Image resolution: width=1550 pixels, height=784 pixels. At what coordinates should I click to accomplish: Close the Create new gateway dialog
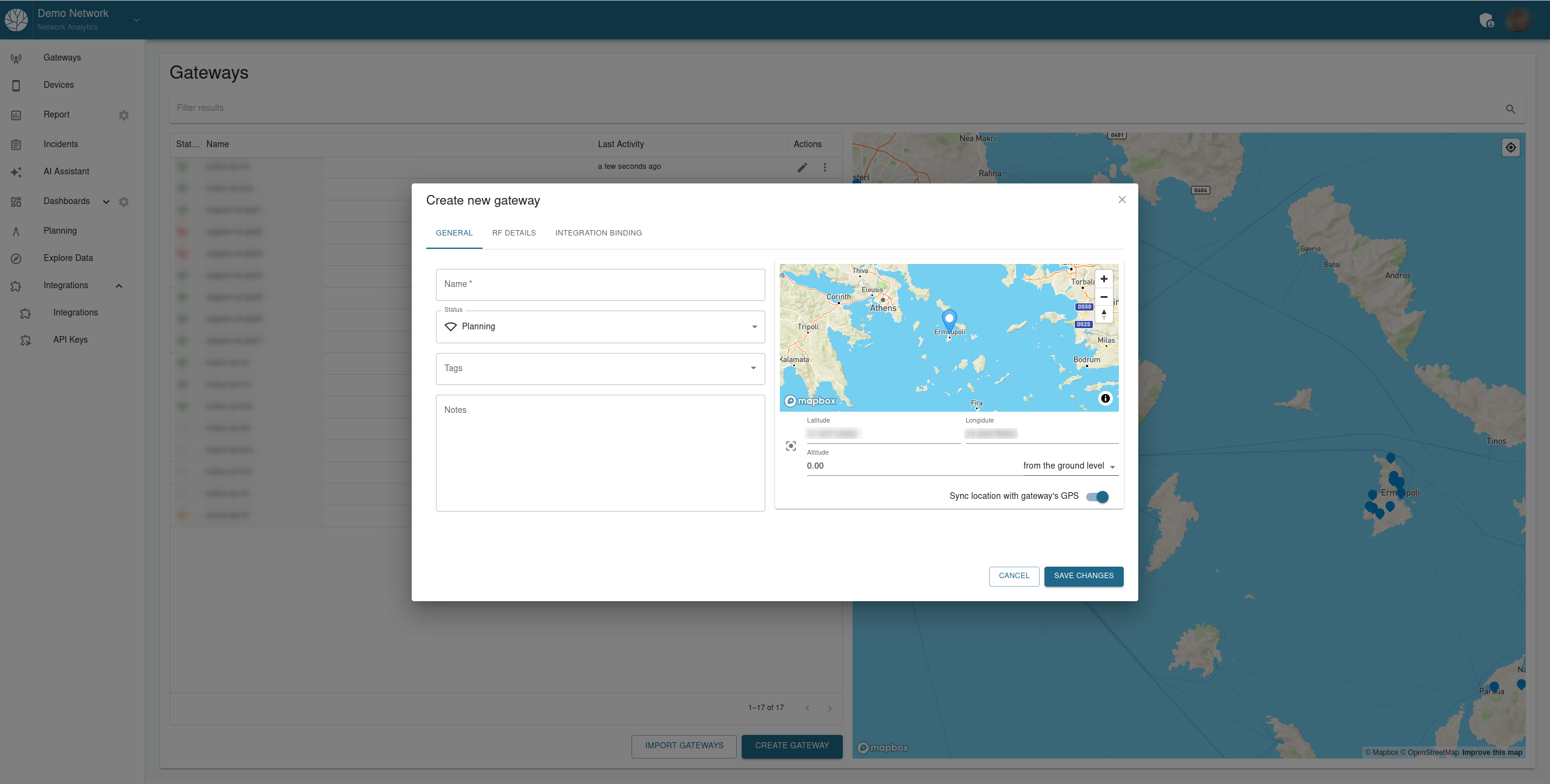coord(1122,200)
